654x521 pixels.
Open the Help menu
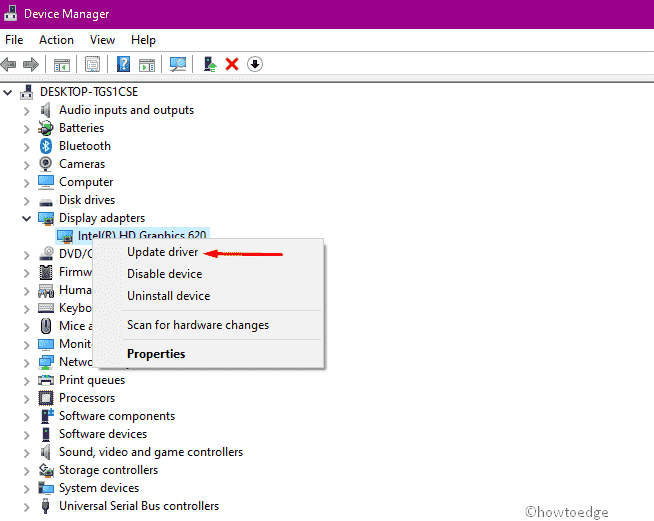tap(143, 40)
